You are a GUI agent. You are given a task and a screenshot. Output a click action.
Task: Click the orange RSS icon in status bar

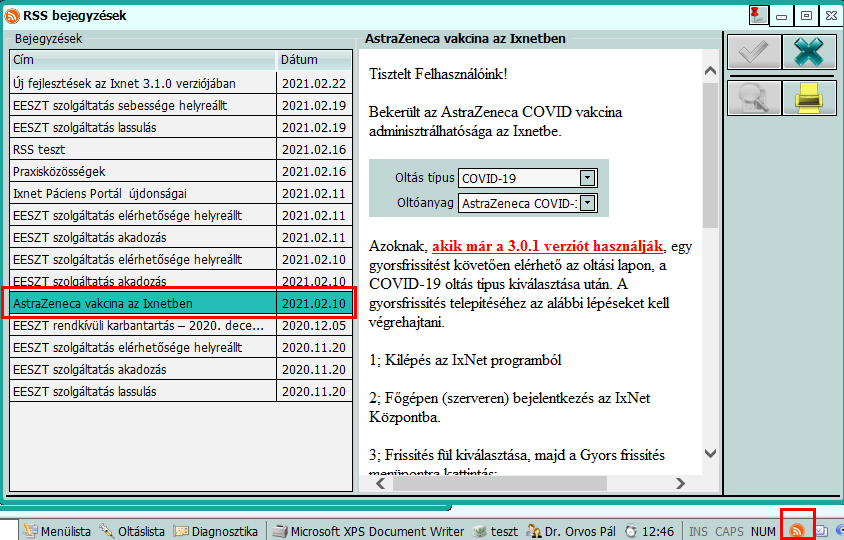pos(797,531)
